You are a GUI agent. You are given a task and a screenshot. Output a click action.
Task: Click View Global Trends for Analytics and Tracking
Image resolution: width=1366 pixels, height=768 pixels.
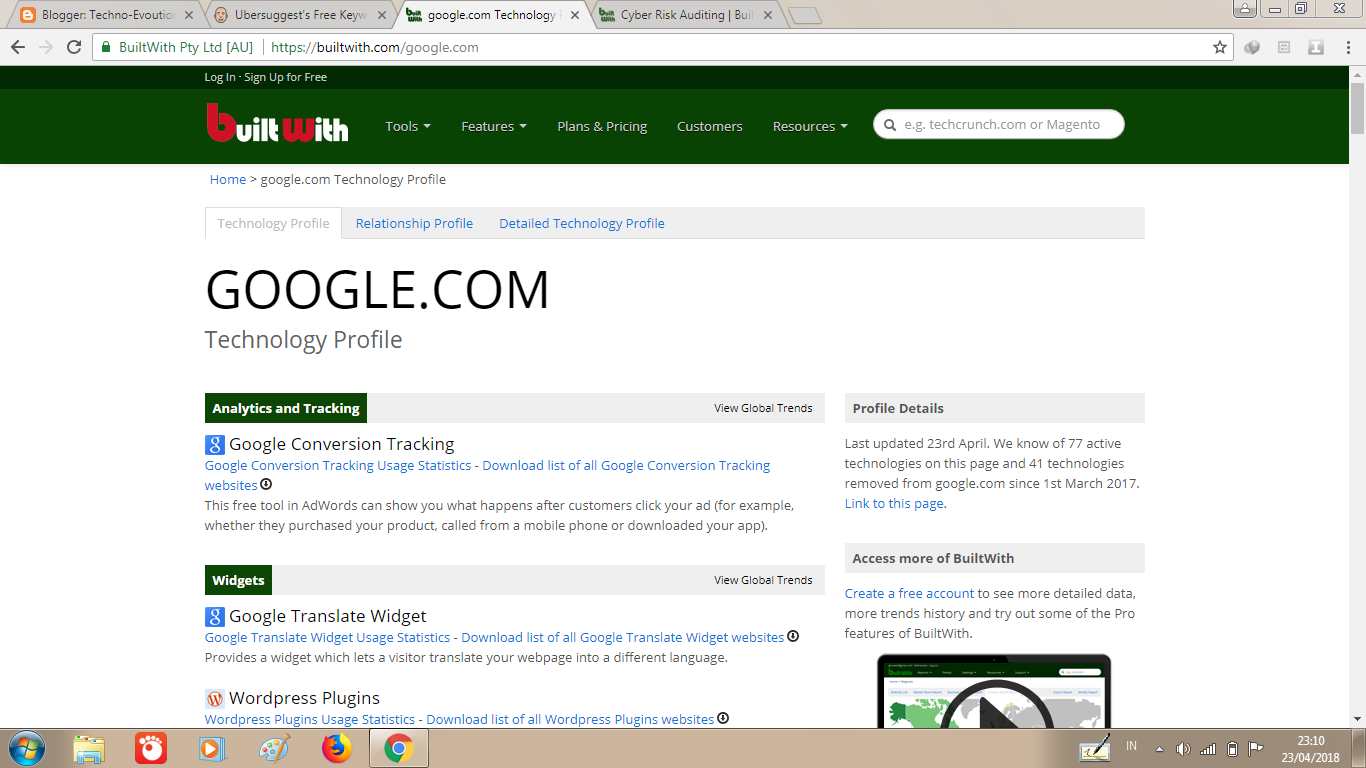(763, 408)
